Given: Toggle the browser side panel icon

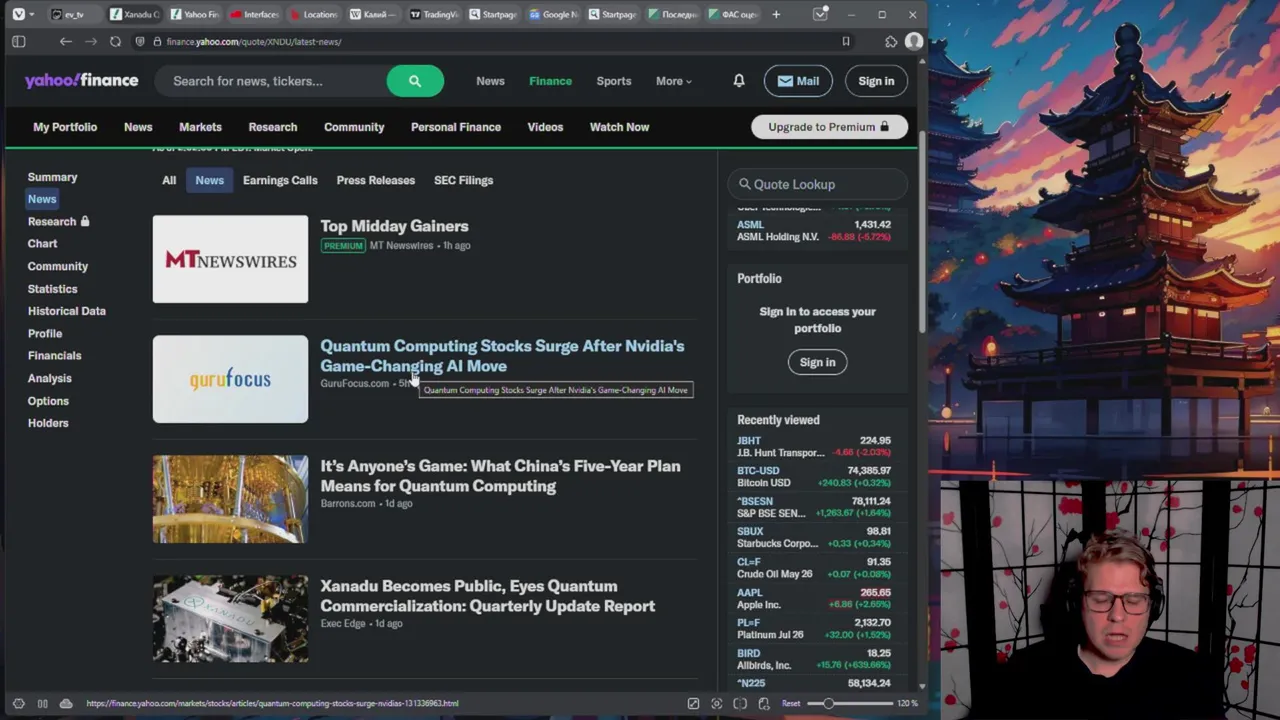Looking at the screenshot, I should 18,41.
